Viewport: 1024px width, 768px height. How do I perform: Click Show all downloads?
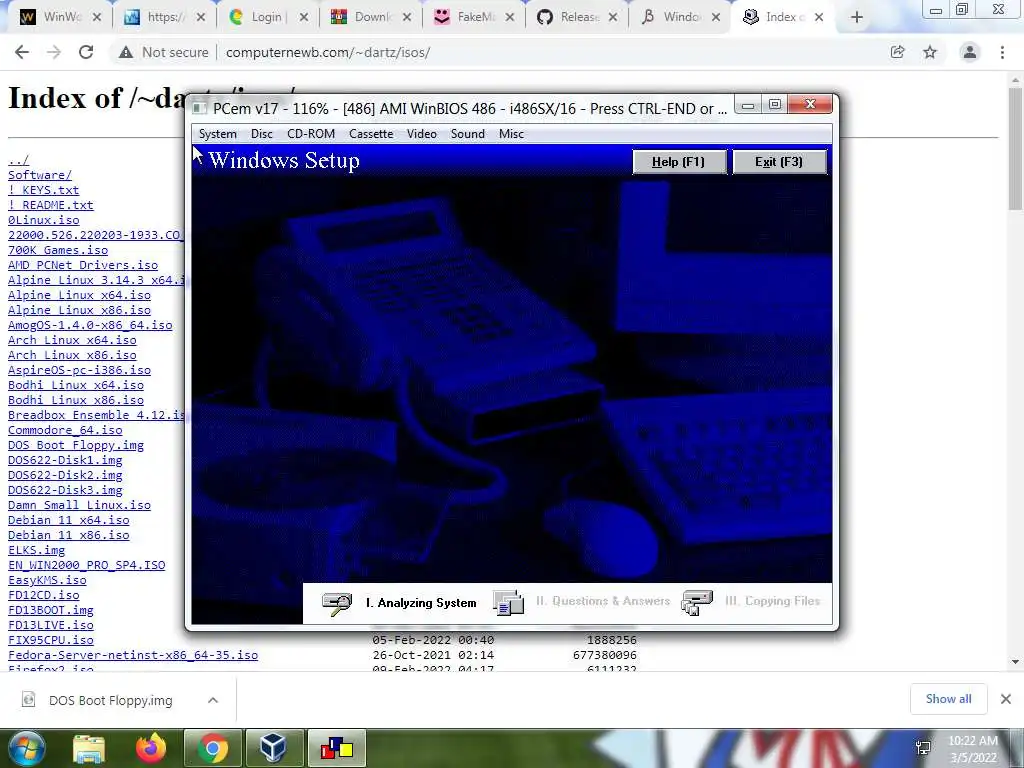coord(949,699)
